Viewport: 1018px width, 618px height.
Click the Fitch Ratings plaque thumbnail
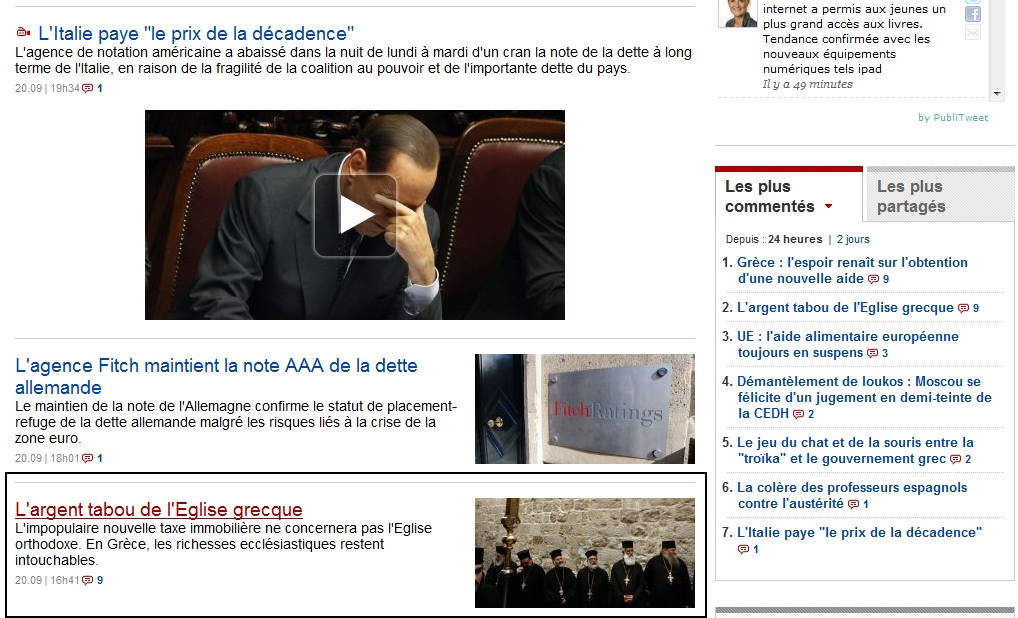(x=584, y=408)
